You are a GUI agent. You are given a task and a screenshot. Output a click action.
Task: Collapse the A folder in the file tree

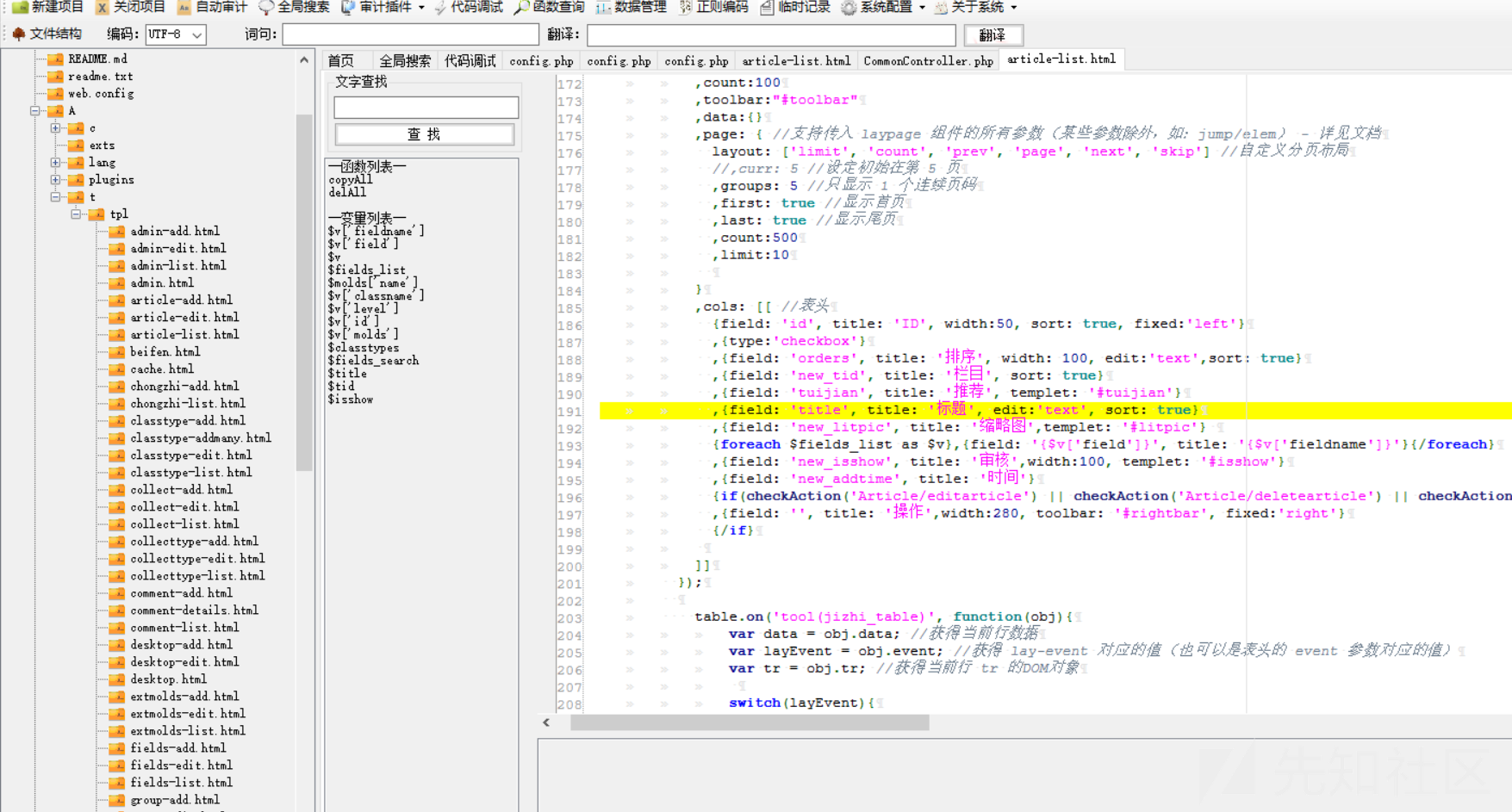click(x=35, y=110)
